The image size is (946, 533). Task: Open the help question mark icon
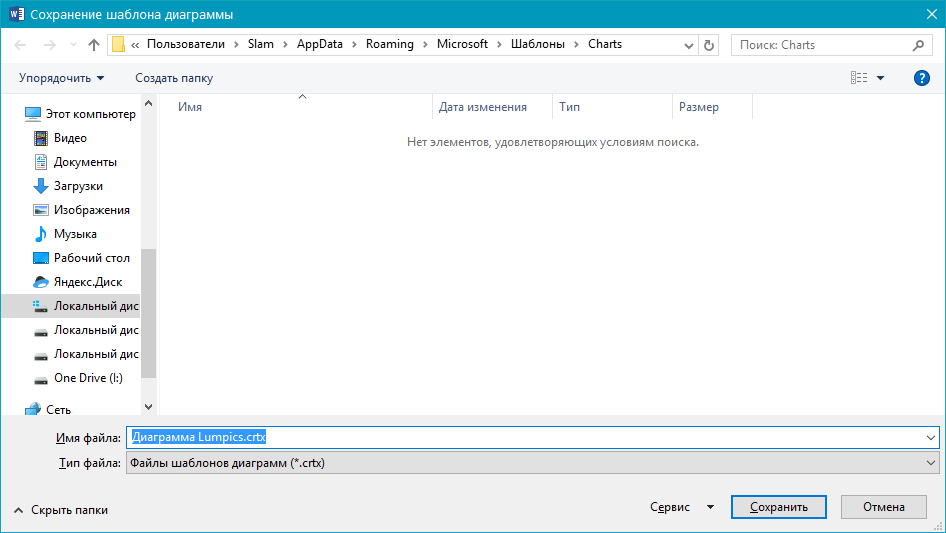click(922, 78)
